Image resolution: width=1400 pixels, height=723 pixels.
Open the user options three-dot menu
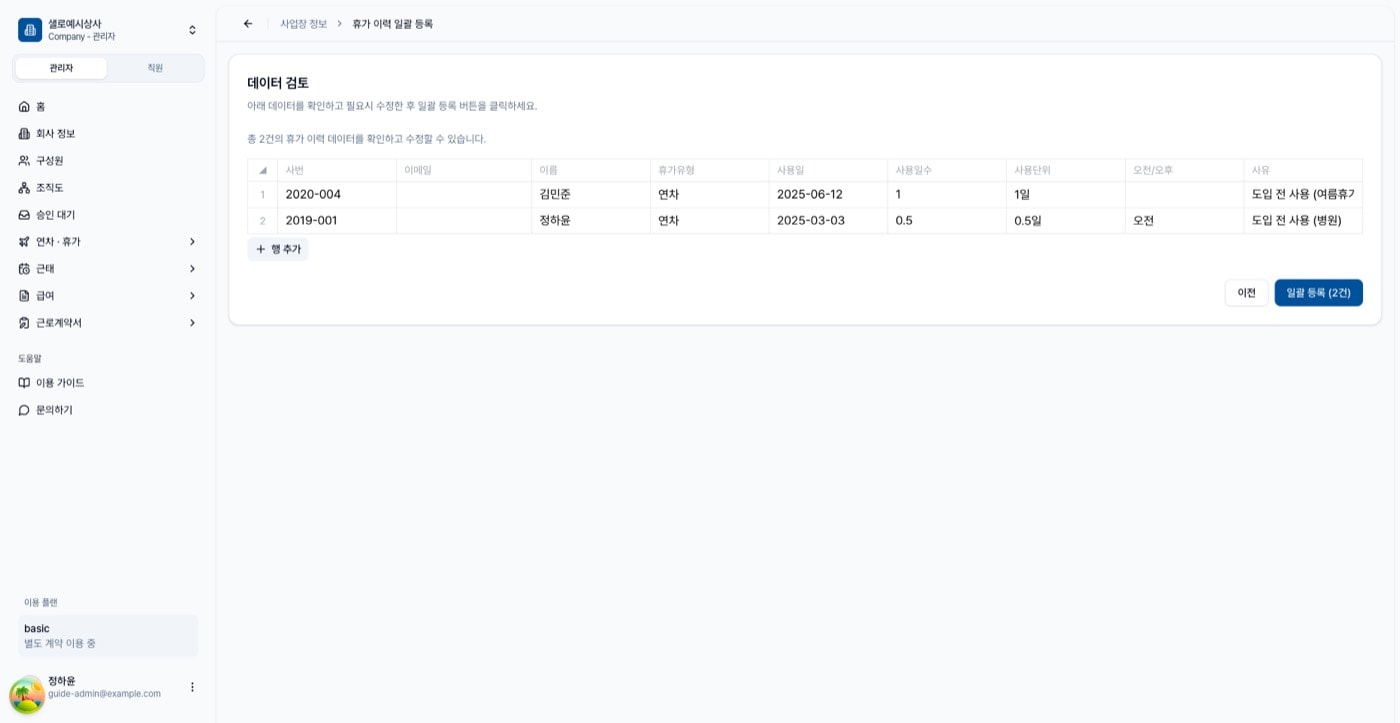click(x=192, y=687)
